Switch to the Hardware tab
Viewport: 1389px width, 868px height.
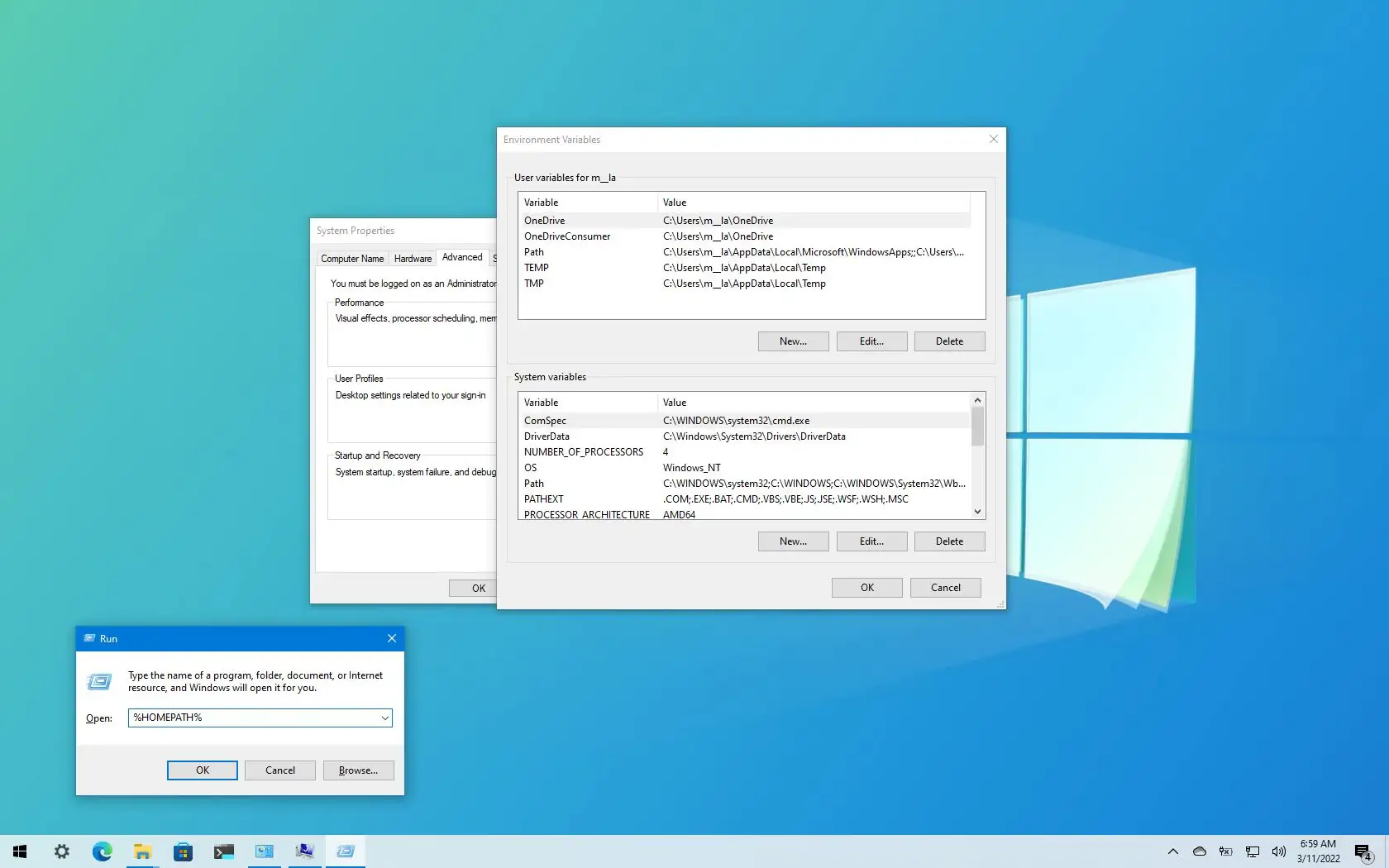point(413,259)
